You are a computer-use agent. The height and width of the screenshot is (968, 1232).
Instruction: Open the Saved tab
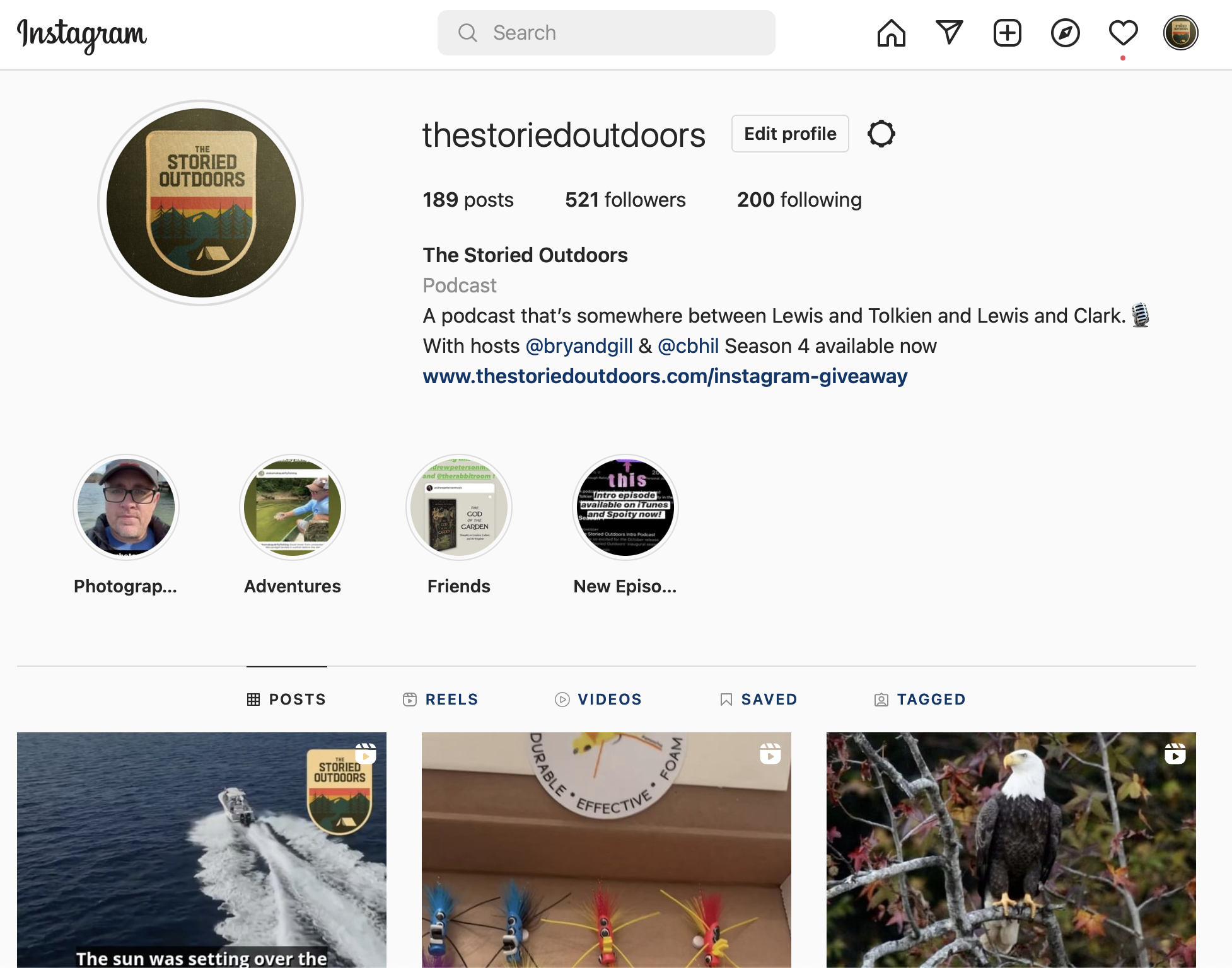[x=758, y=699]
